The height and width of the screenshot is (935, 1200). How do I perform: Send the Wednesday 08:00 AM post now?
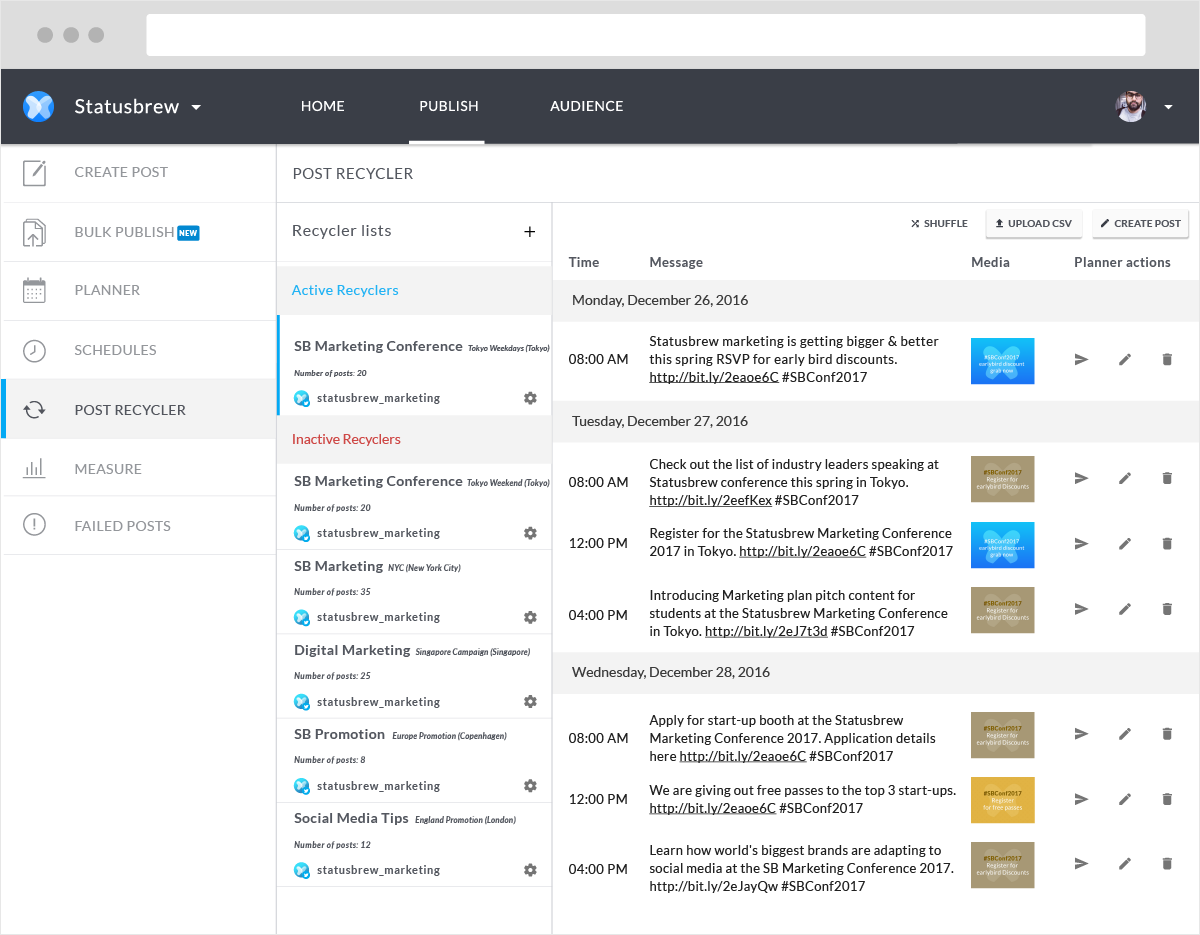[1081, 734]
